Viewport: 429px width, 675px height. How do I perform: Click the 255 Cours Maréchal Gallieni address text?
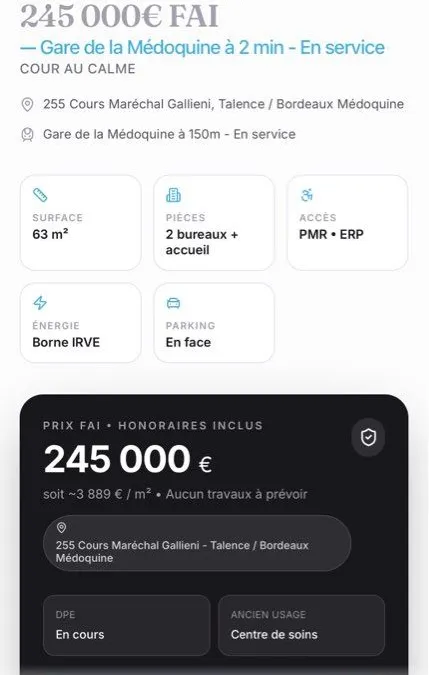223,104
